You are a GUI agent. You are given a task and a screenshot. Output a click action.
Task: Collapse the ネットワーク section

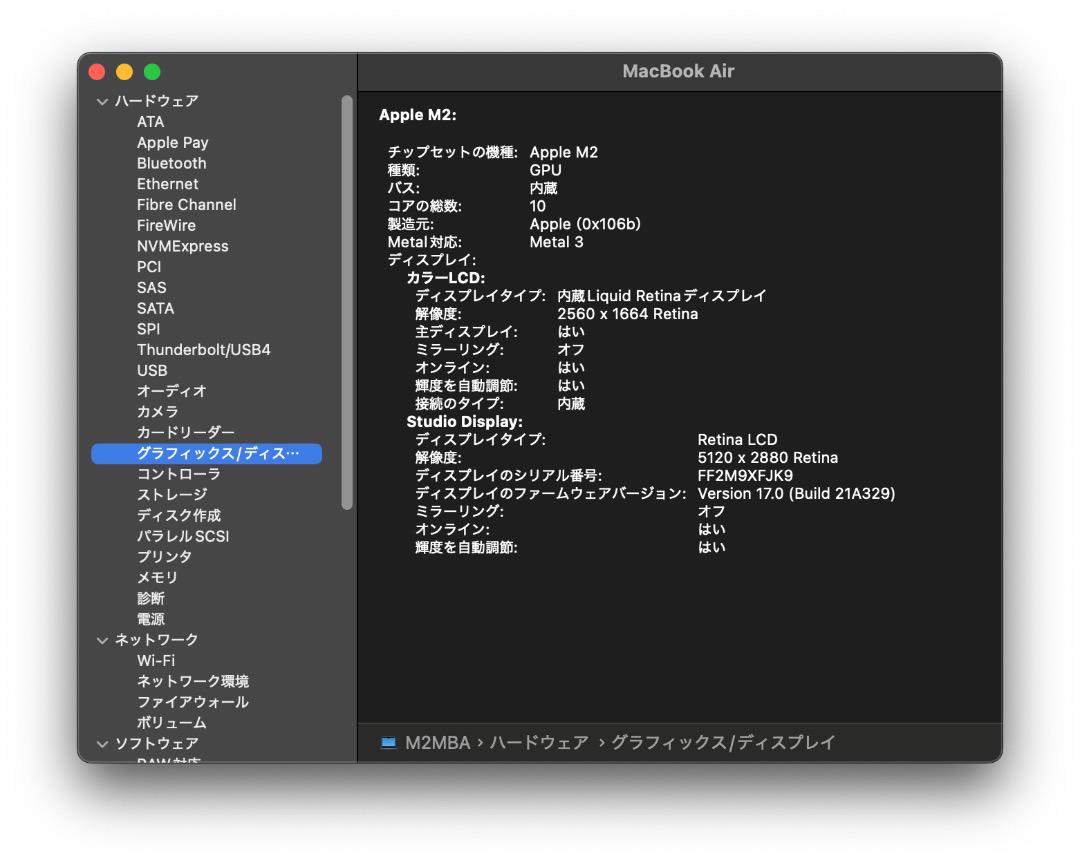(103, 640)
